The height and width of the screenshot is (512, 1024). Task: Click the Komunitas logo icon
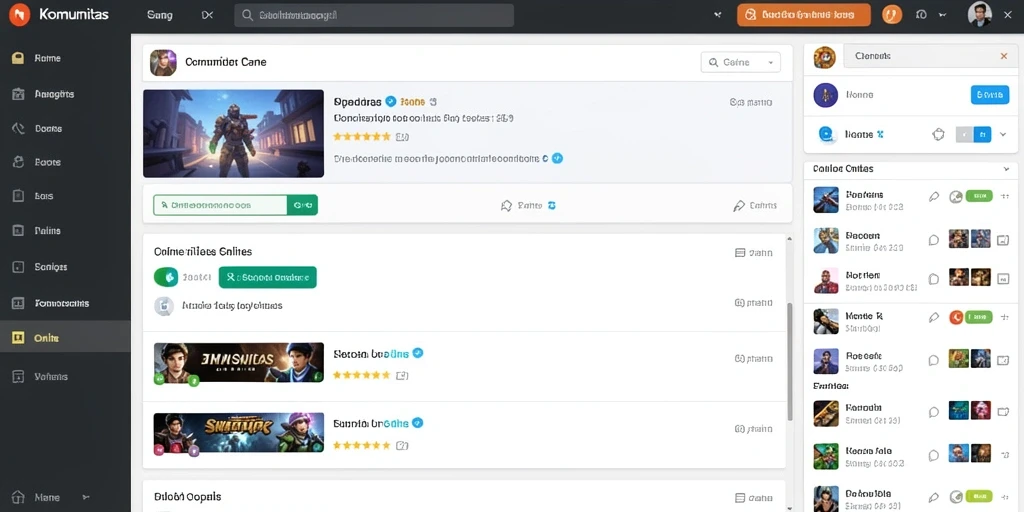(20, 14)
